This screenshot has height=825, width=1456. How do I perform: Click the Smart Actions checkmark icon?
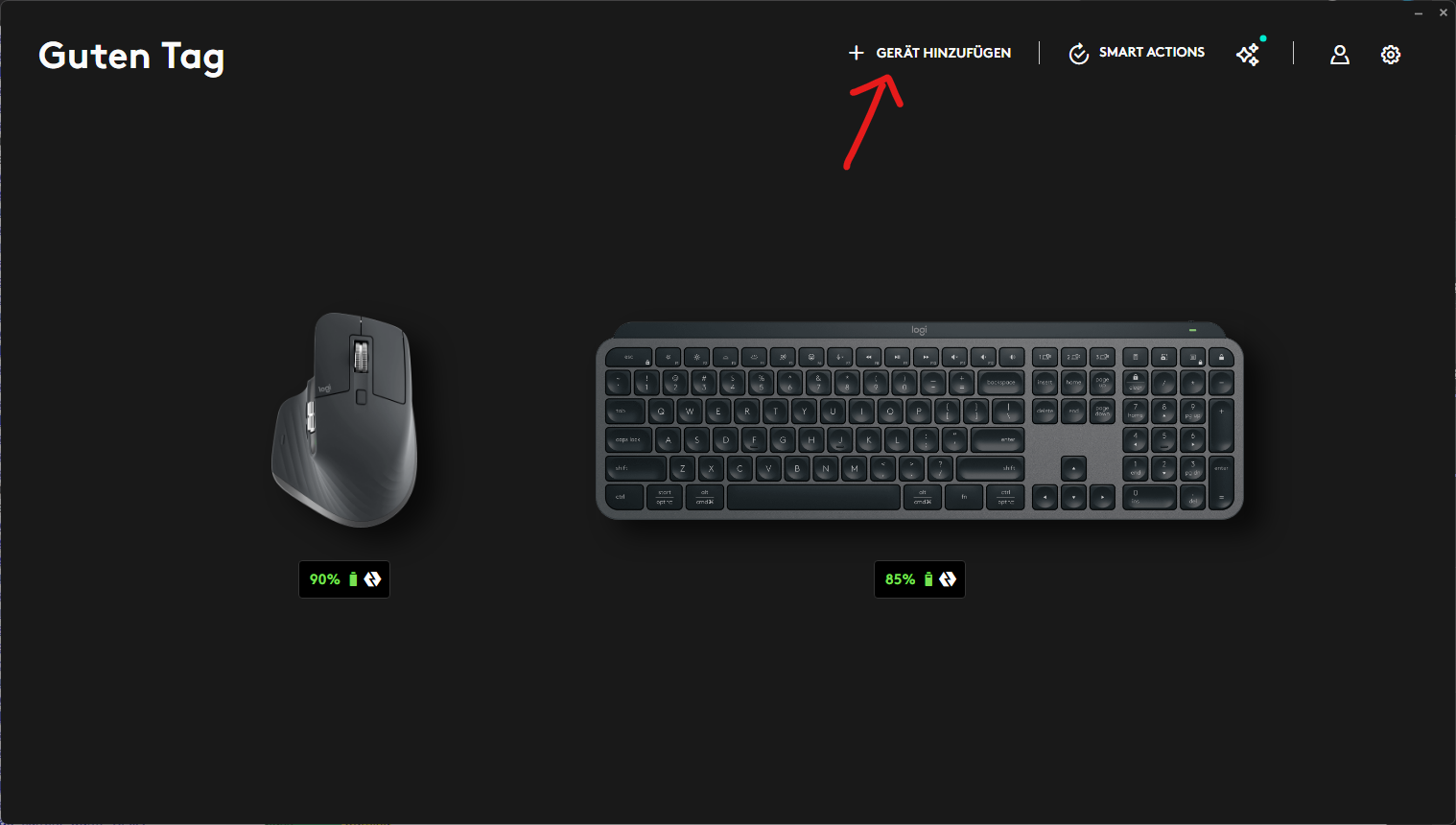tap(1079, 54)
